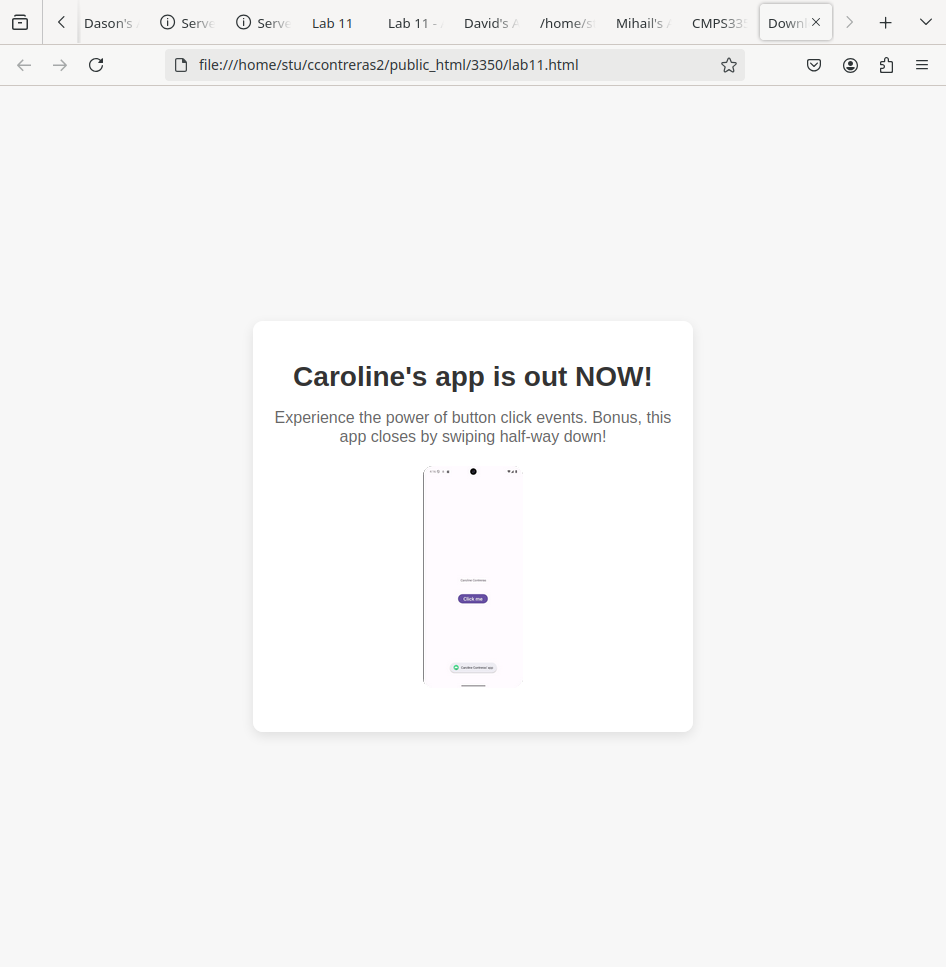Open the Firefox account menu
The height and width of the screenshot is (967, 946).
(x=850, y=65)
